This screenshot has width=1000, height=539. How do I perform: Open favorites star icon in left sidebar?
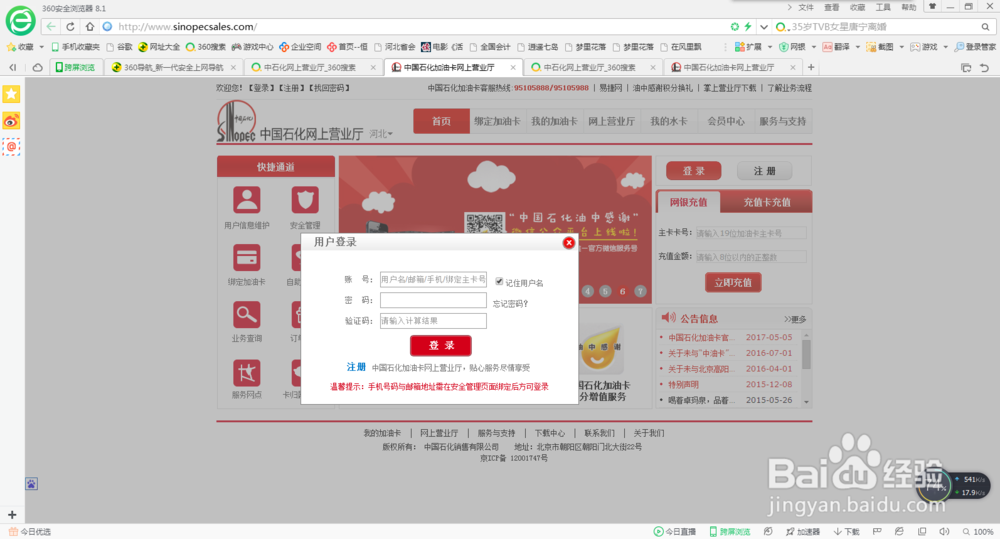click(x=11, y=94)
